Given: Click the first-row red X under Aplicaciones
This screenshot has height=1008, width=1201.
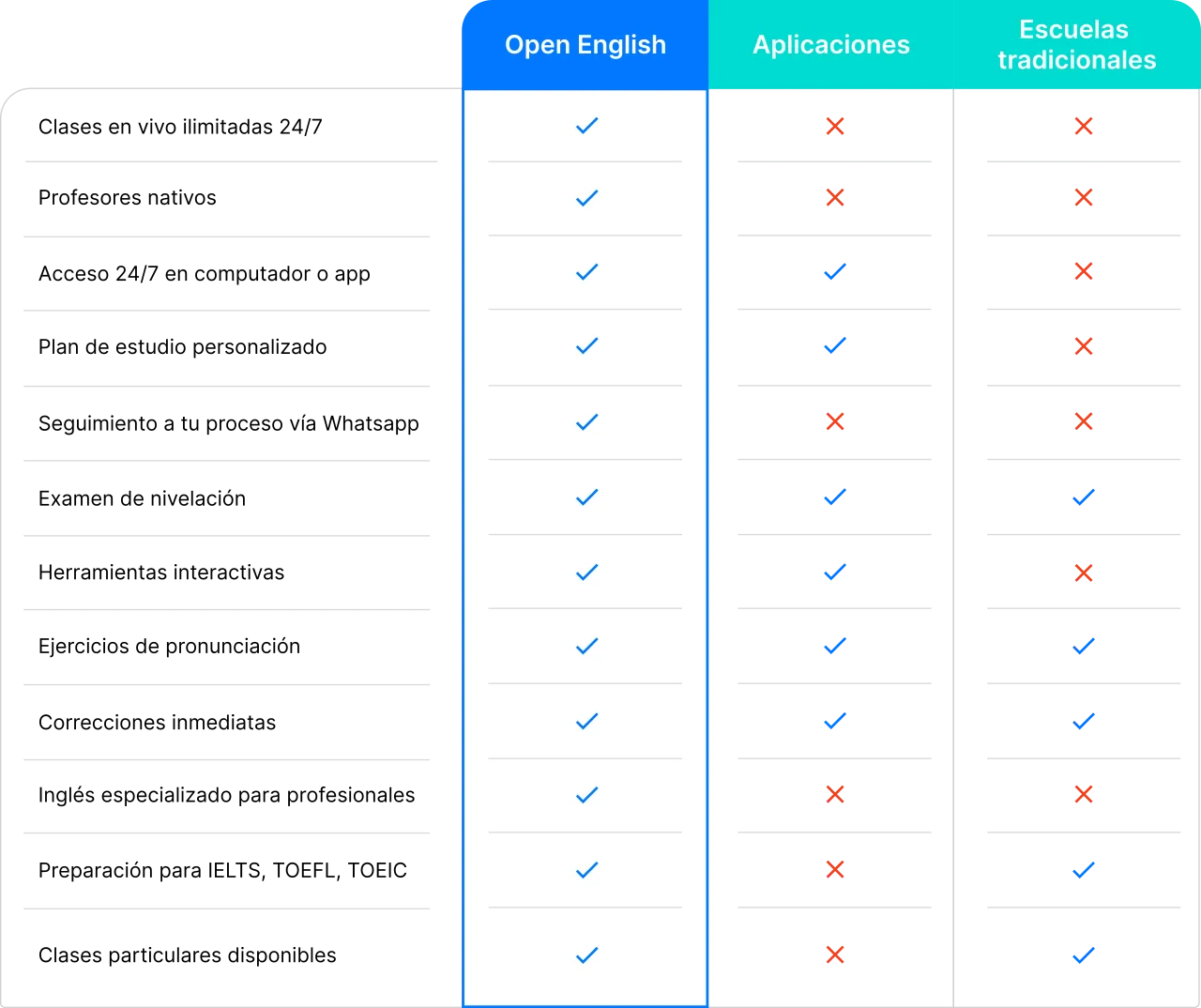Looking at the screenshot, I should (835, 125).
